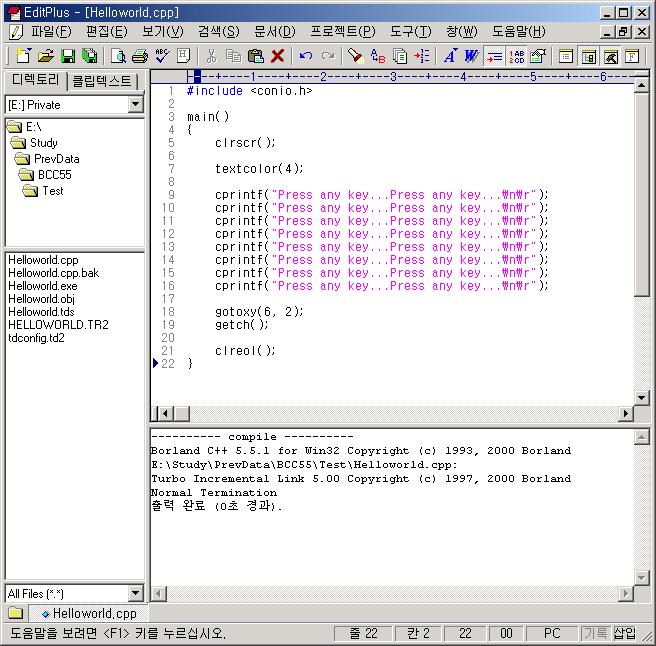
Task: Select tdconfig.td2 in the file list
Action: point(36,338)
